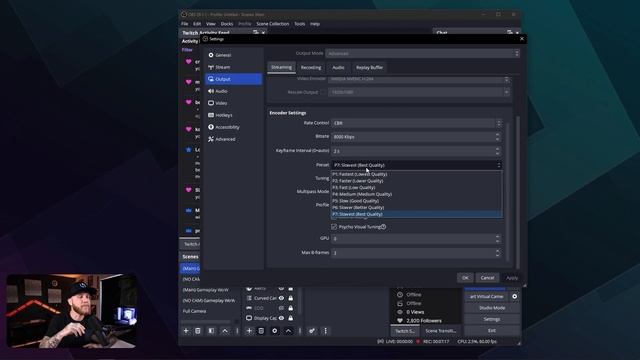Image resolution: width=640 pixels, height=360 pixels.
Task: Click Exit in OBS controls
Action: 492,330
